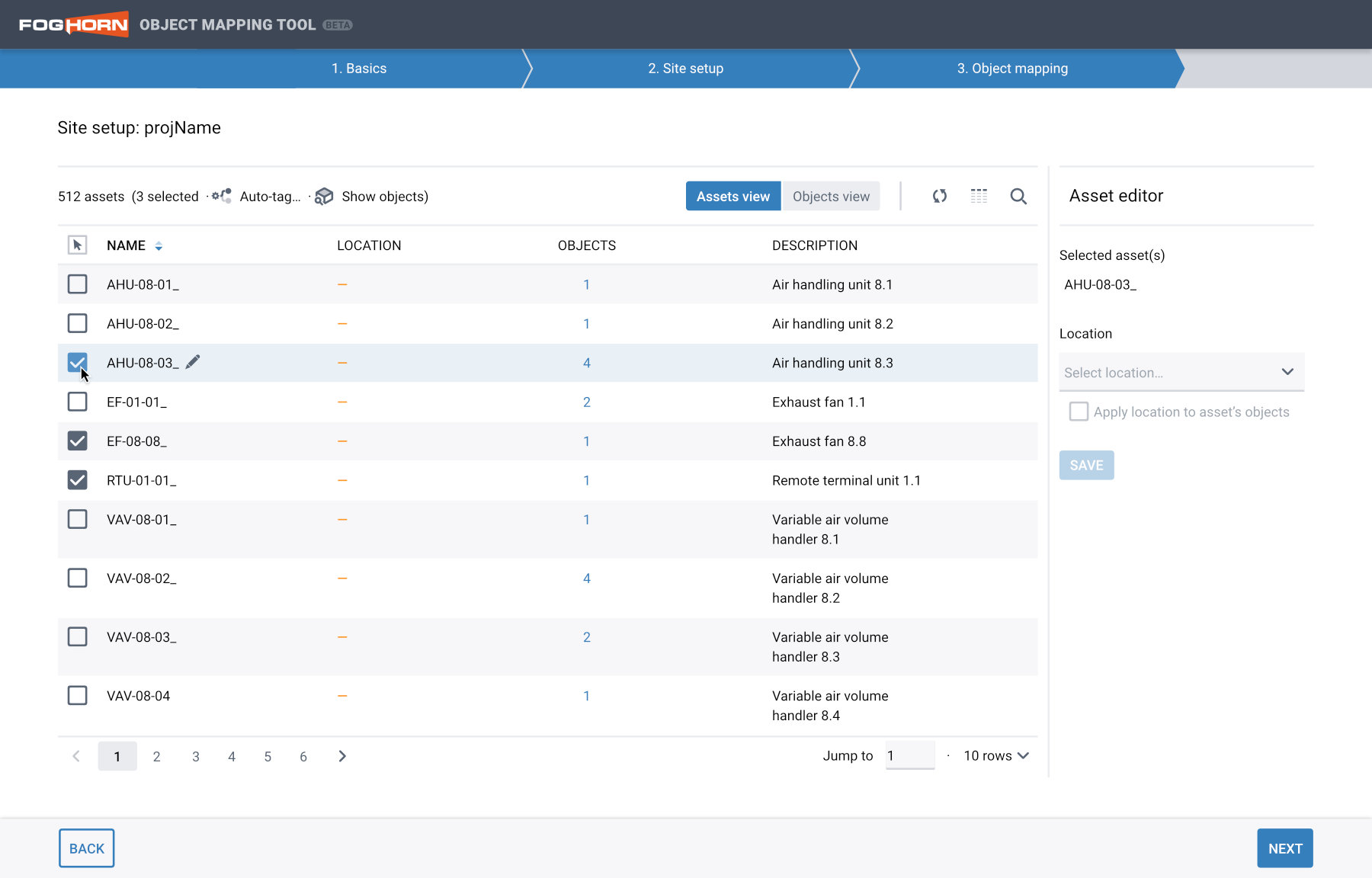Open objects count 2 for EF-01-01_
This screenshot has height=878, width=1372.
[x=587, y=402]
